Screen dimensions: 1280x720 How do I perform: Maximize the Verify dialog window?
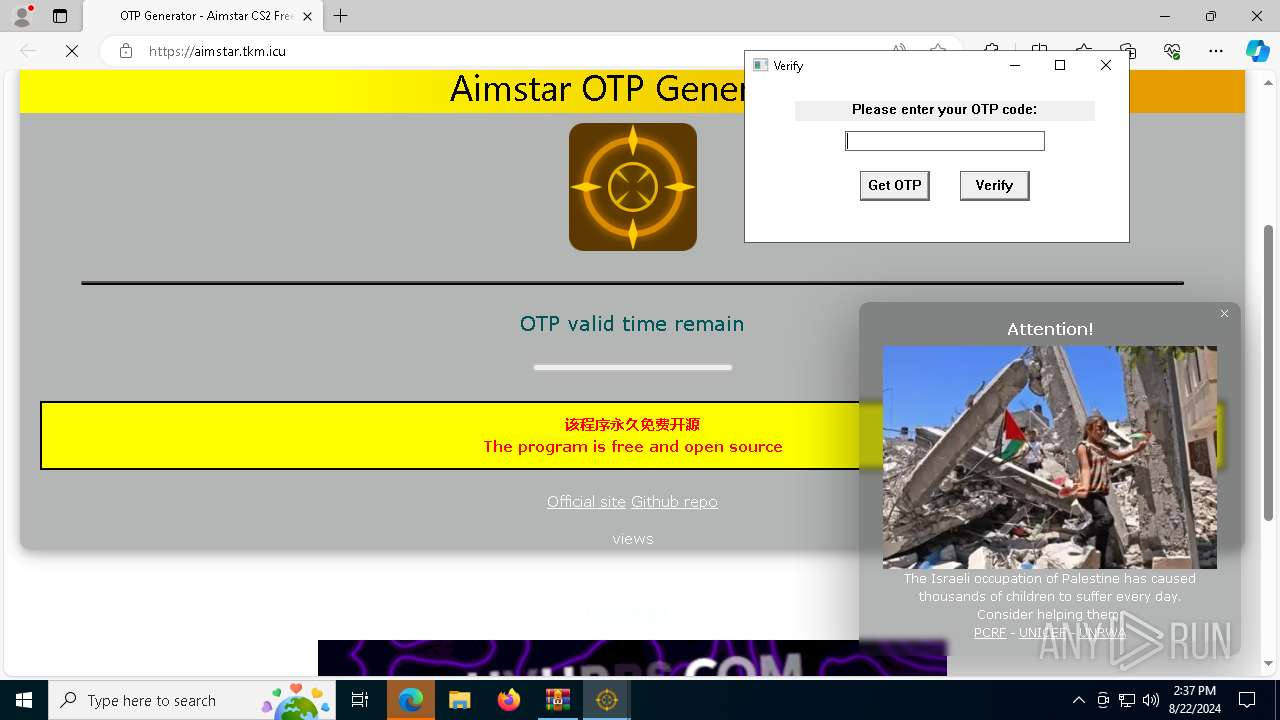pyautogui.click(x=1060, y=65)
